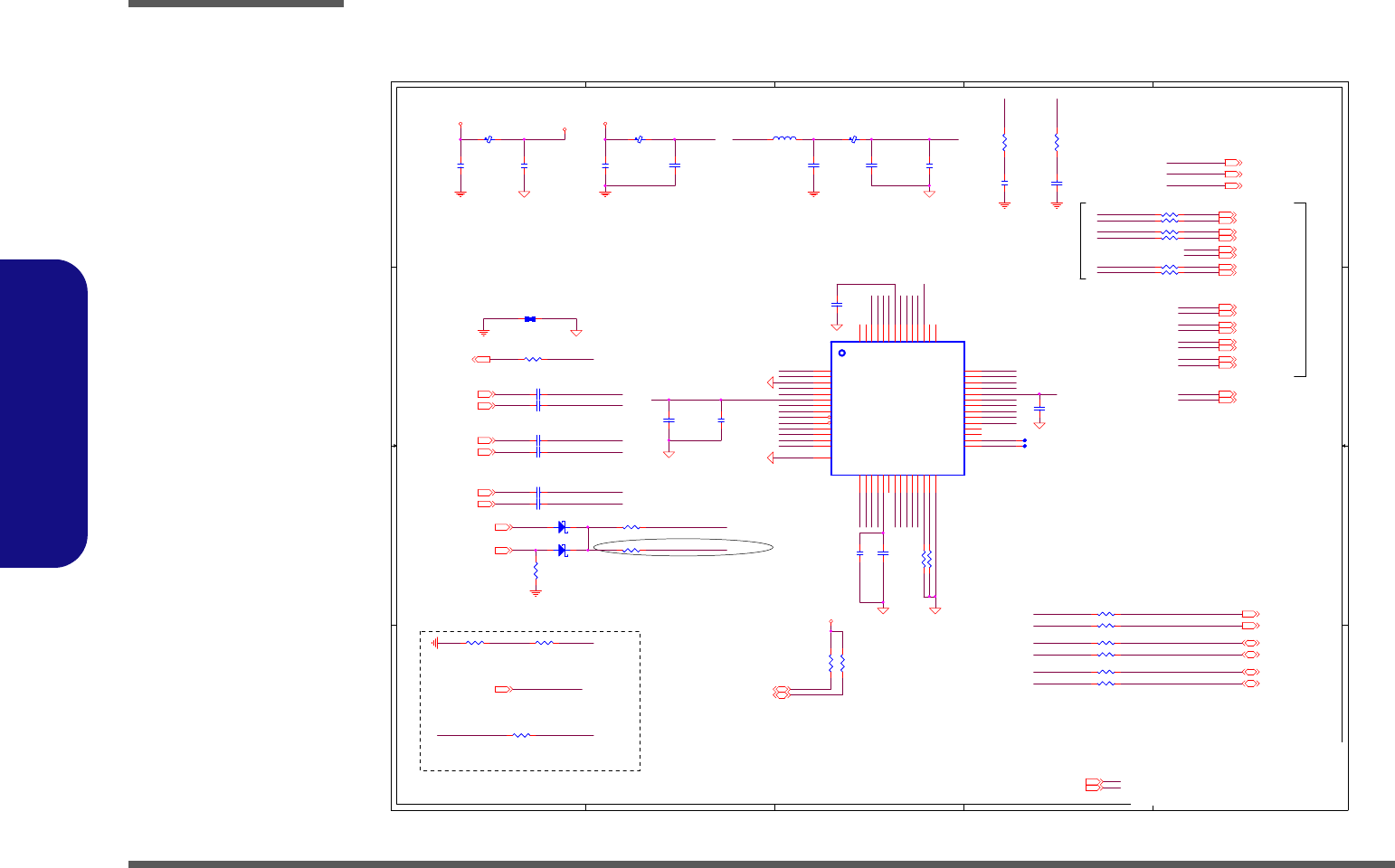The height and width of the screenshot is (868, 1395).
Task: Select the left bracket grouping the resistor ports
Action: [1083, 241]
